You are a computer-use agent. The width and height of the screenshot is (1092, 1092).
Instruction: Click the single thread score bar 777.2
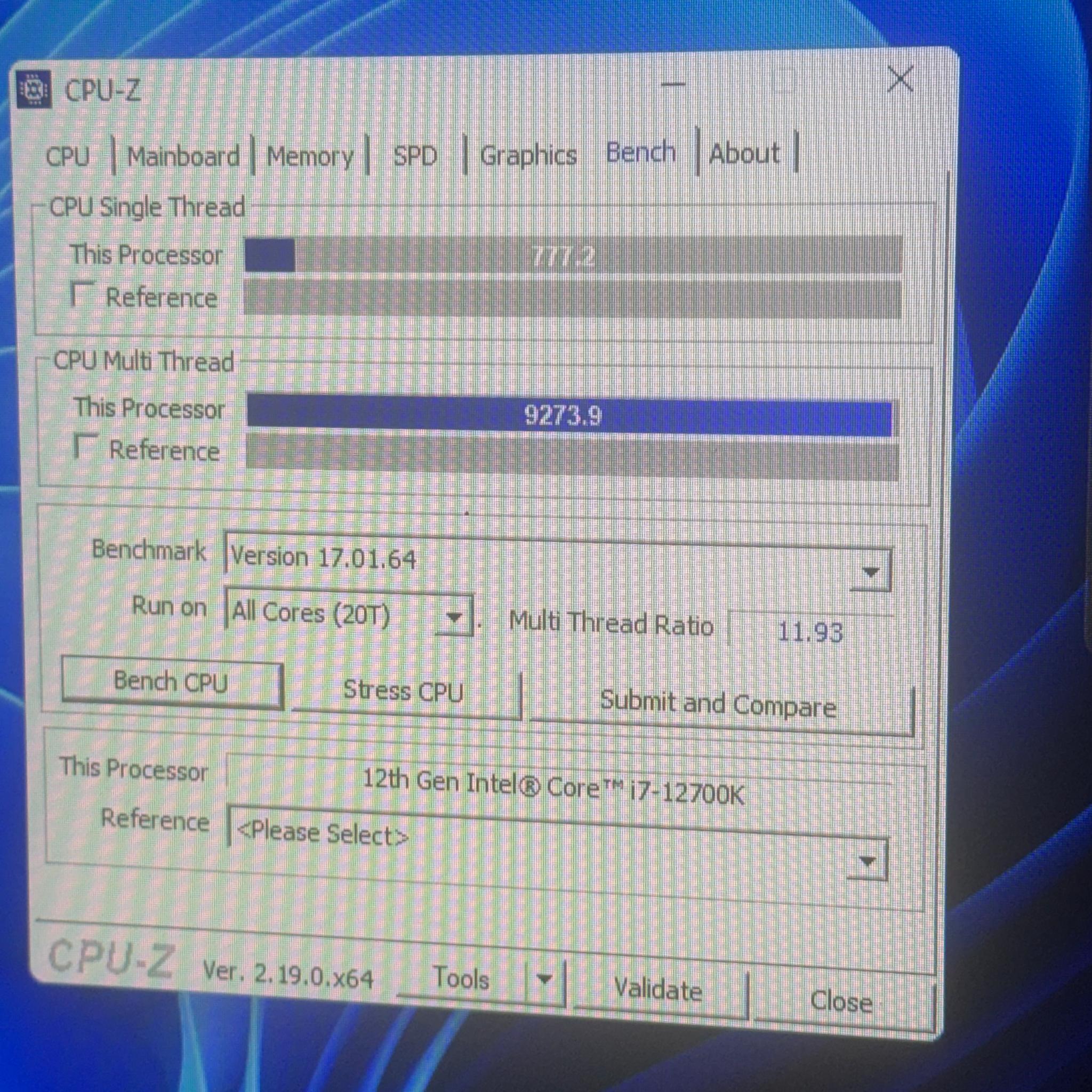(572, 255)
